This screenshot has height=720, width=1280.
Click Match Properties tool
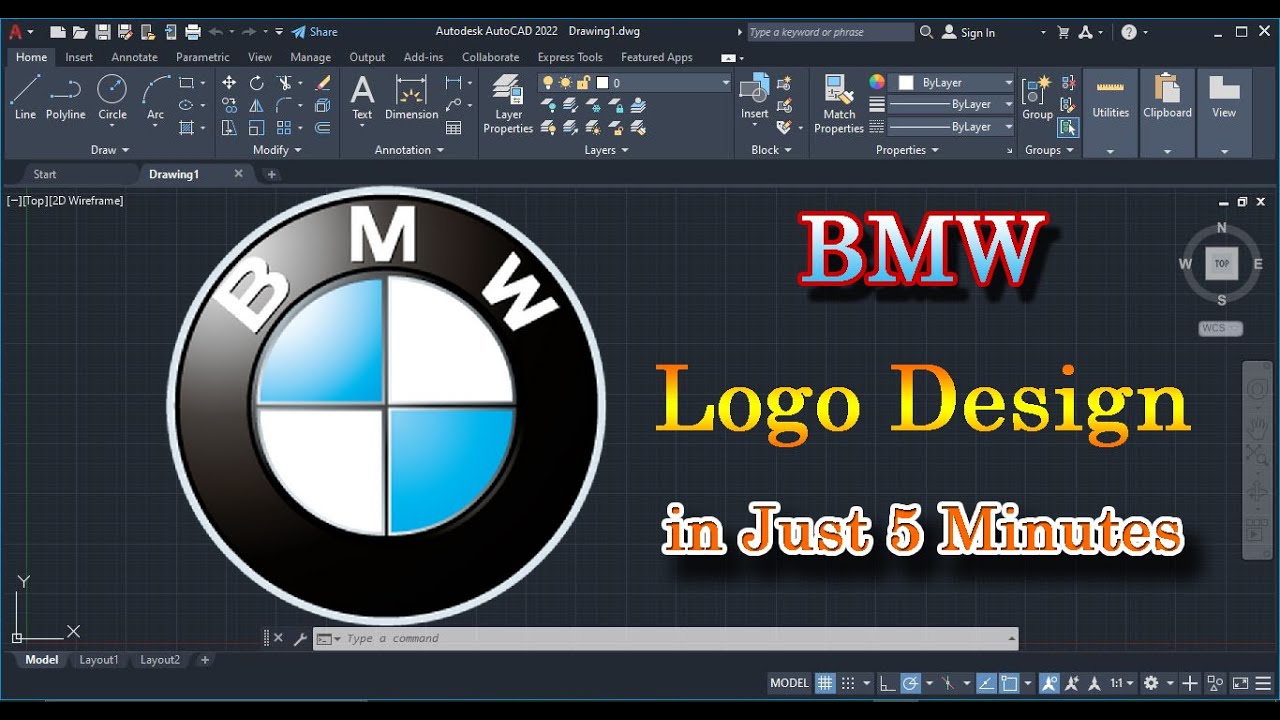pos(839,104)
